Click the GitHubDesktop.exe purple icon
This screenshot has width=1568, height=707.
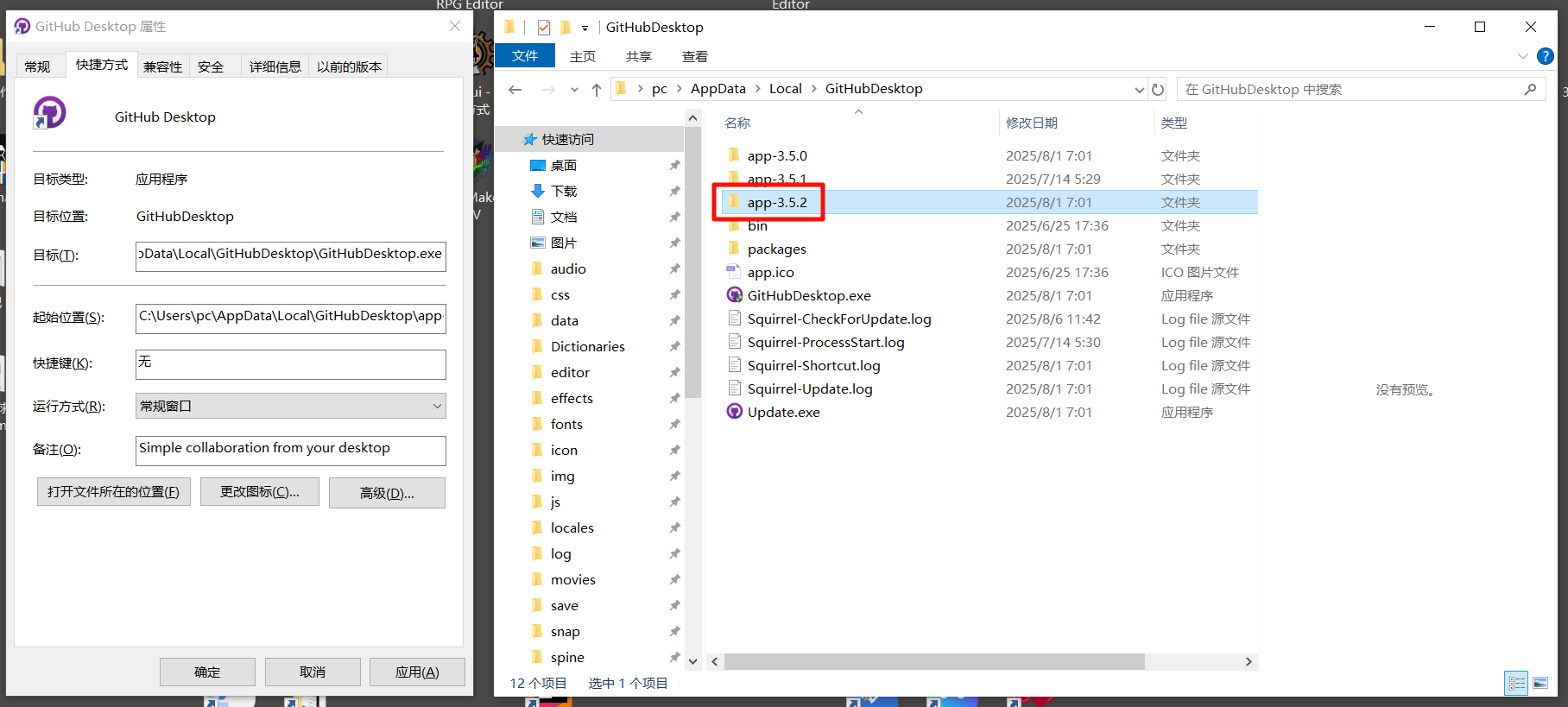coord(735,295)
